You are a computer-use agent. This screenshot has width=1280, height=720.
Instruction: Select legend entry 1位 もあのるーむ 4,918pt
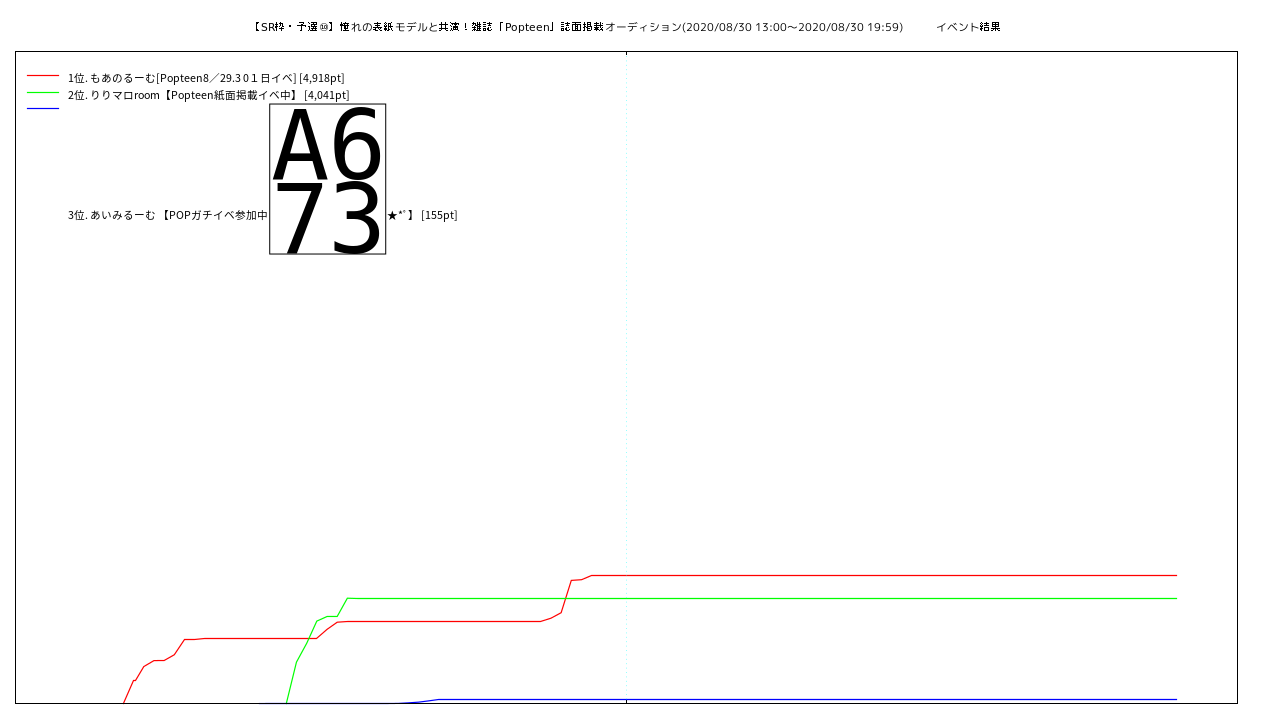point(206,78)
